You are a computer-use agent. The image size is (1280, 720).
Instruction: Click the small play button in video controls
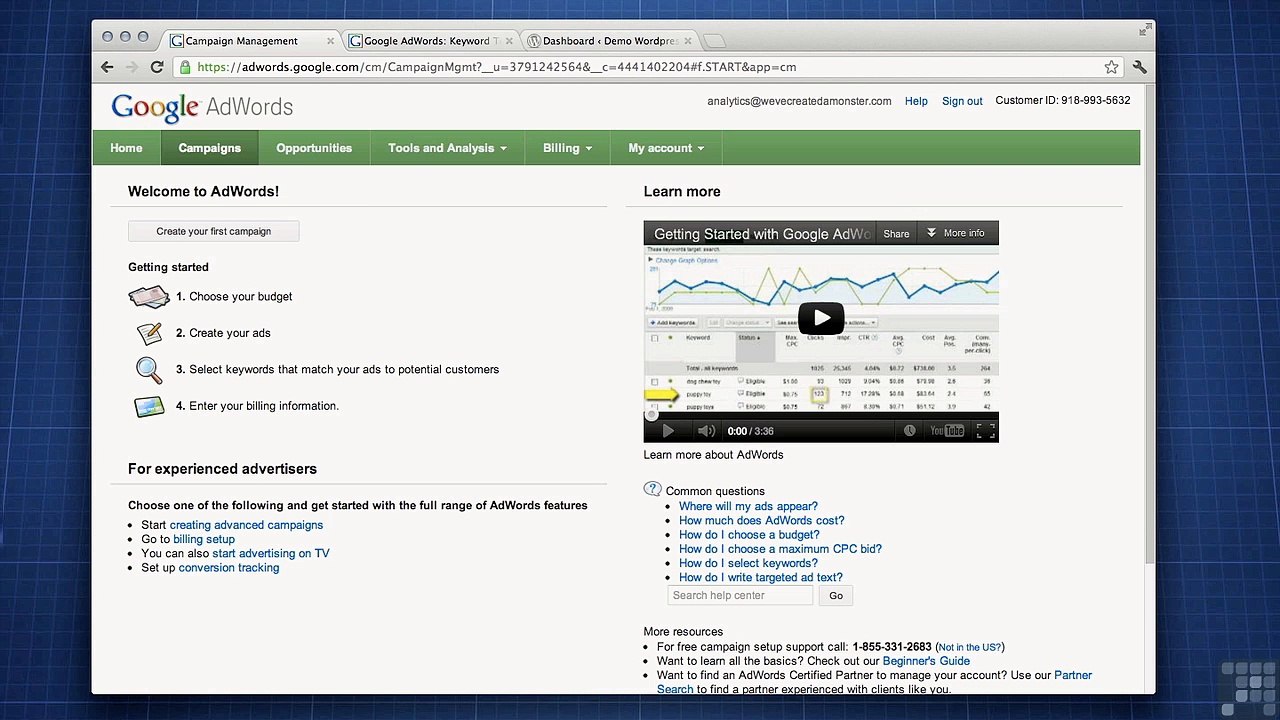668,431
